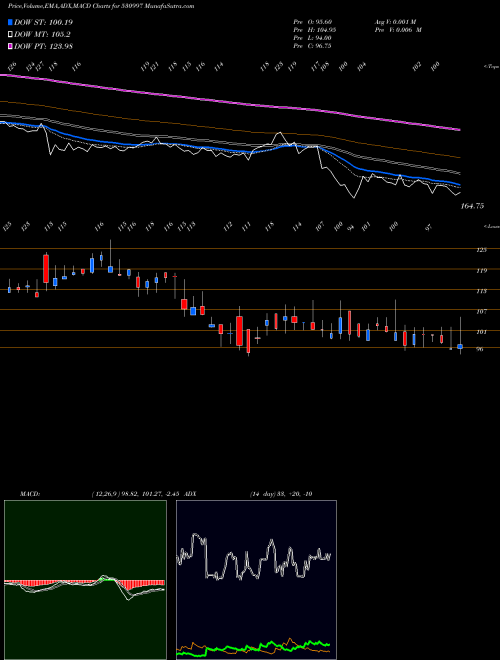This screenshot has height=660, width=500.
Task: Open the dark blue ADX chart panel
Action: pos(256,580)
